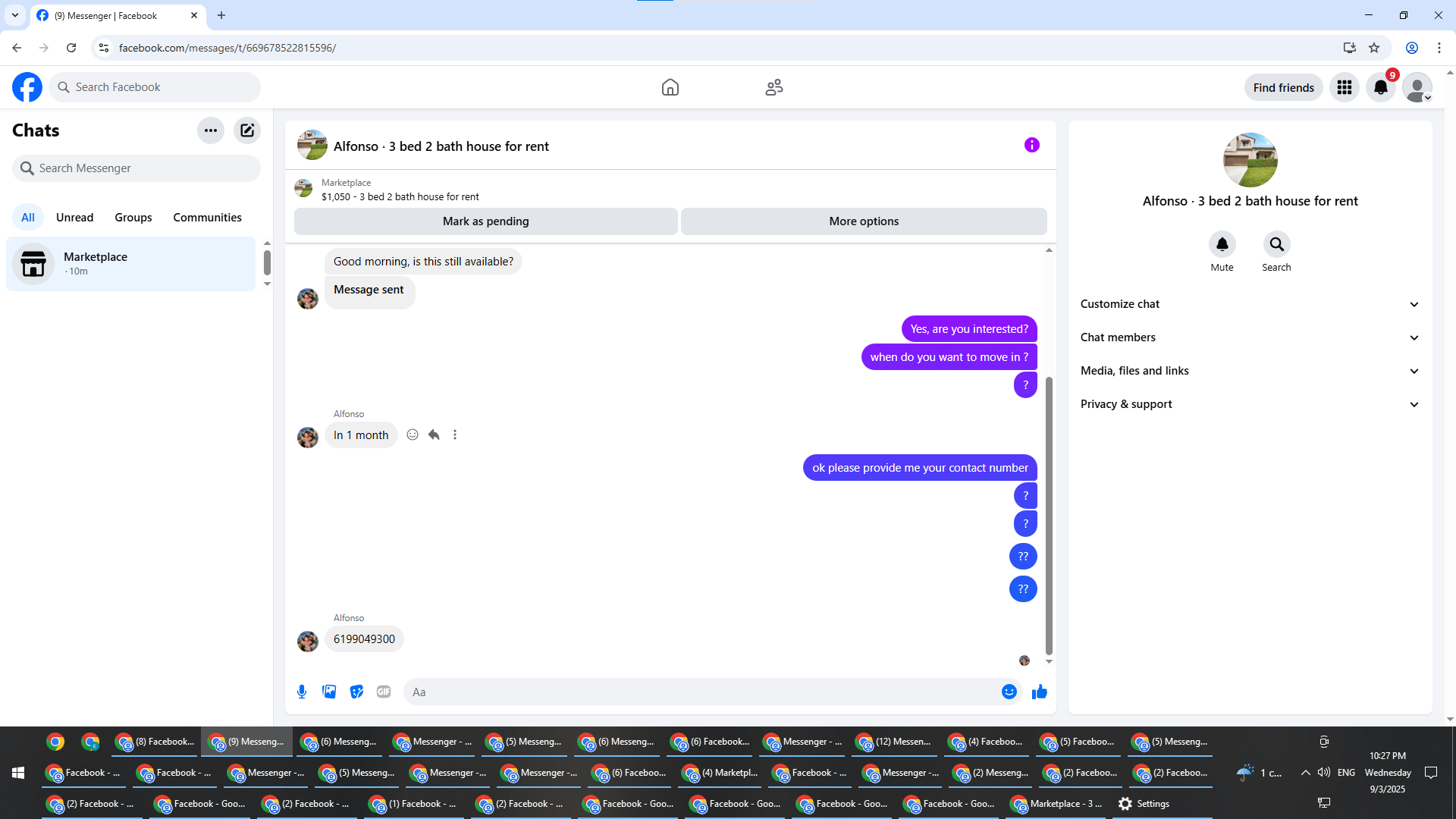Image resolution: width=1456 pixels, height=819 pixels.
Task: Expand Media, files and links section
Action: click(1250, 371)
